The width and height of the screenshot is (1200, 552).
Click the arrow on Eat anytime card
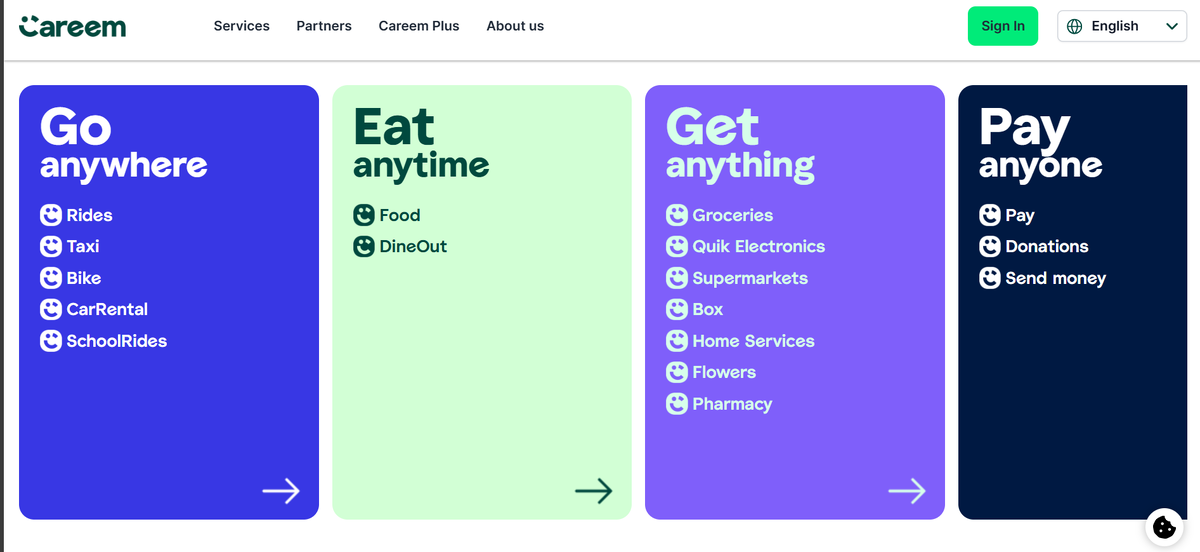594,491
